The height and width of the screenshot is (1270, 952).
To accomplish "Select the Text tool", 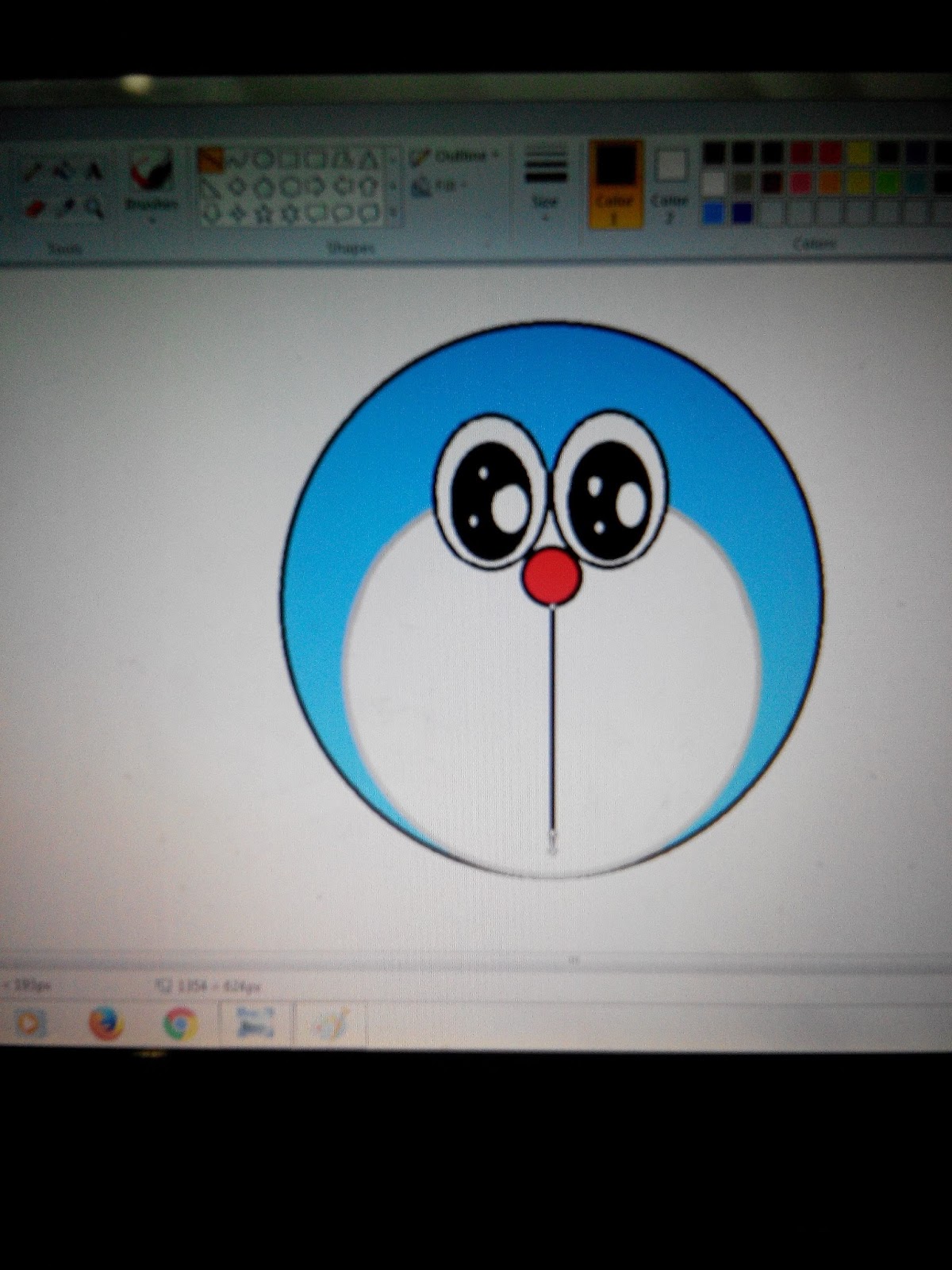I will point(95,171).
